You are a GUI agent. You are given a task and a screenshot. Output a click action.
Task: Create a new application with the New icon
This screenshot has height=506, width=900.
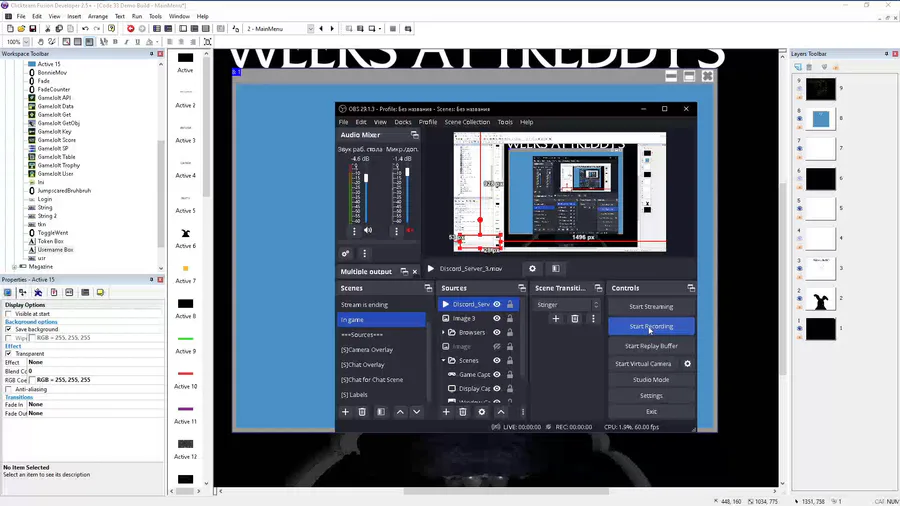click(10, 29)
